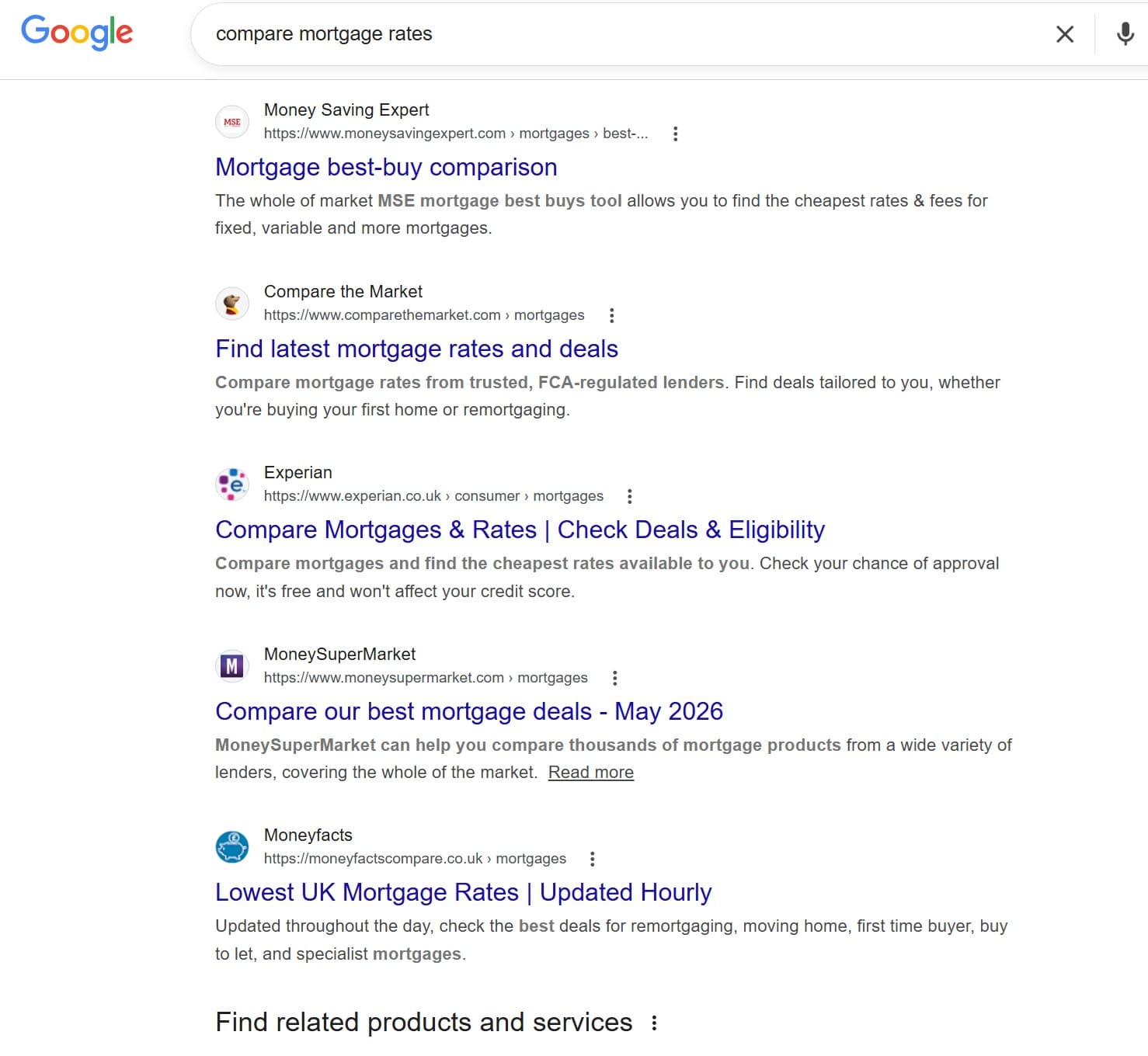Image resolution: width=1148 pixels, height=1056 pixels.
Task: Open the three-dot menu for the Moneyfacts result
Action: point(593,859)
